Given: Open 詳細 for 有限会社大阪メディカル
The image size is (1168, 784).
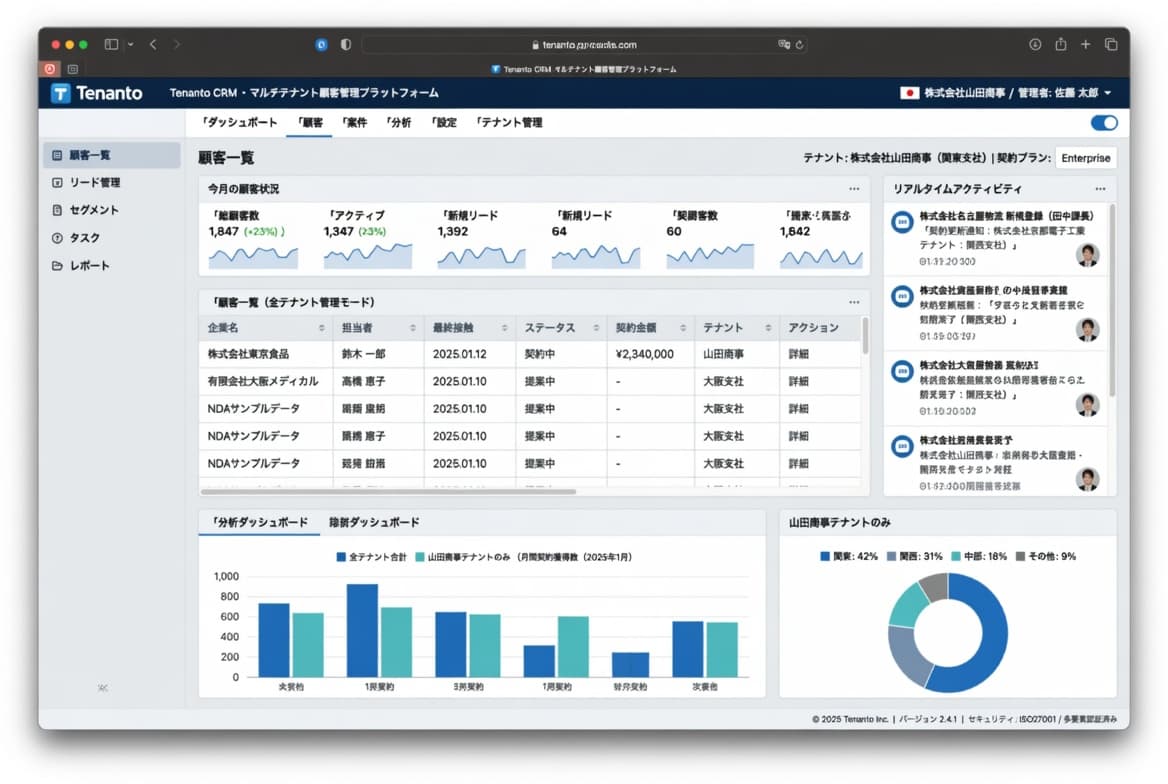Looking at the screenshot, I should [799, 382].
